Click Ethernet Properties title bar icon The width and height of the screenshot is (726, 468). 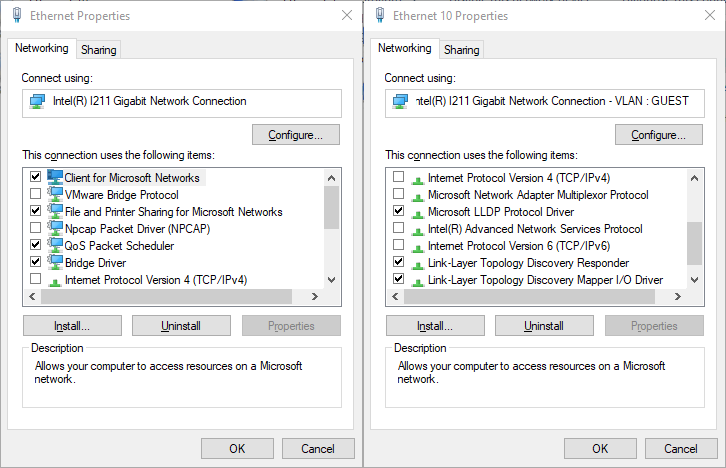[x=17, y=15]
